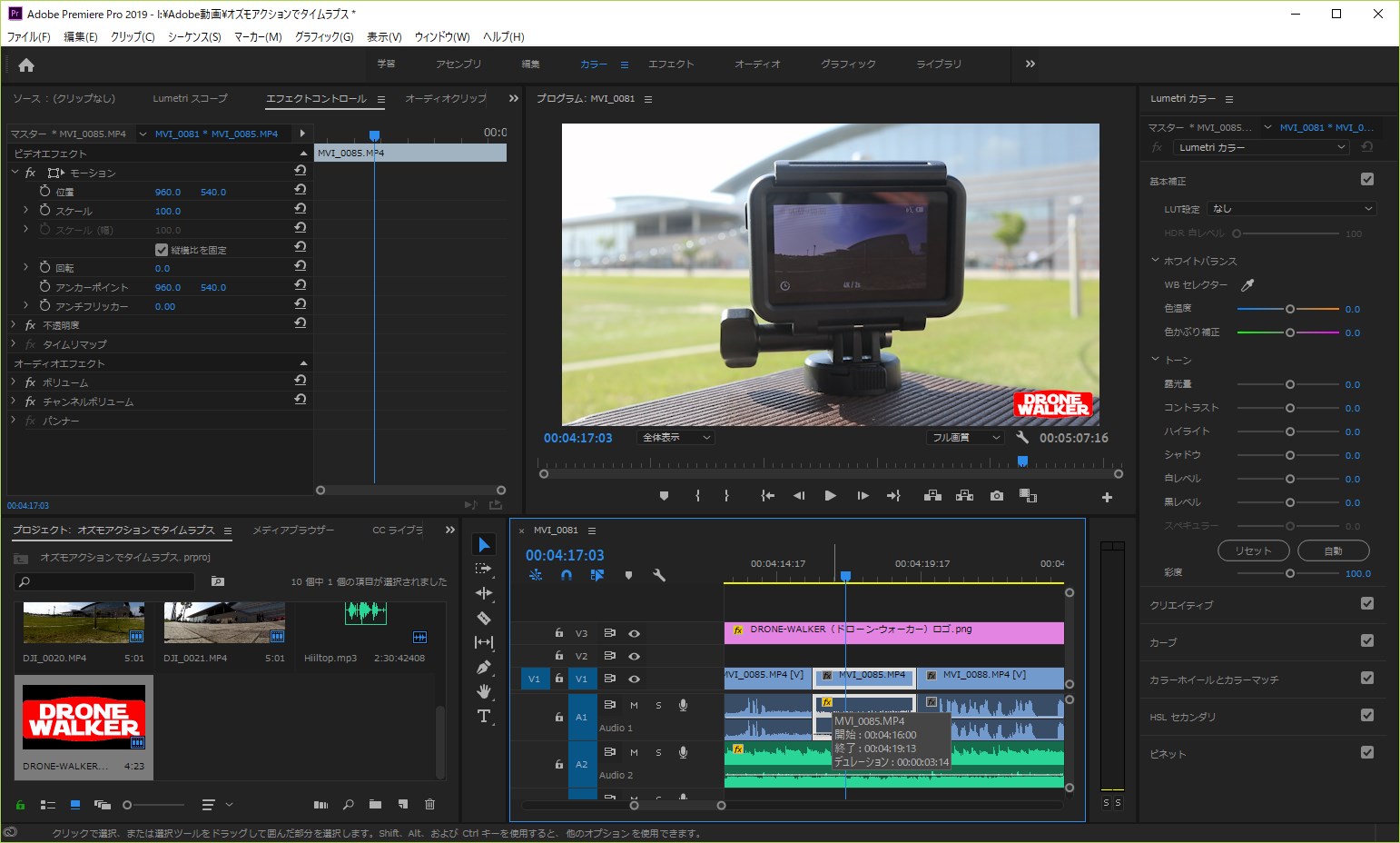
Task: Select the Track Select Forward tool
Action: [484, 569]
